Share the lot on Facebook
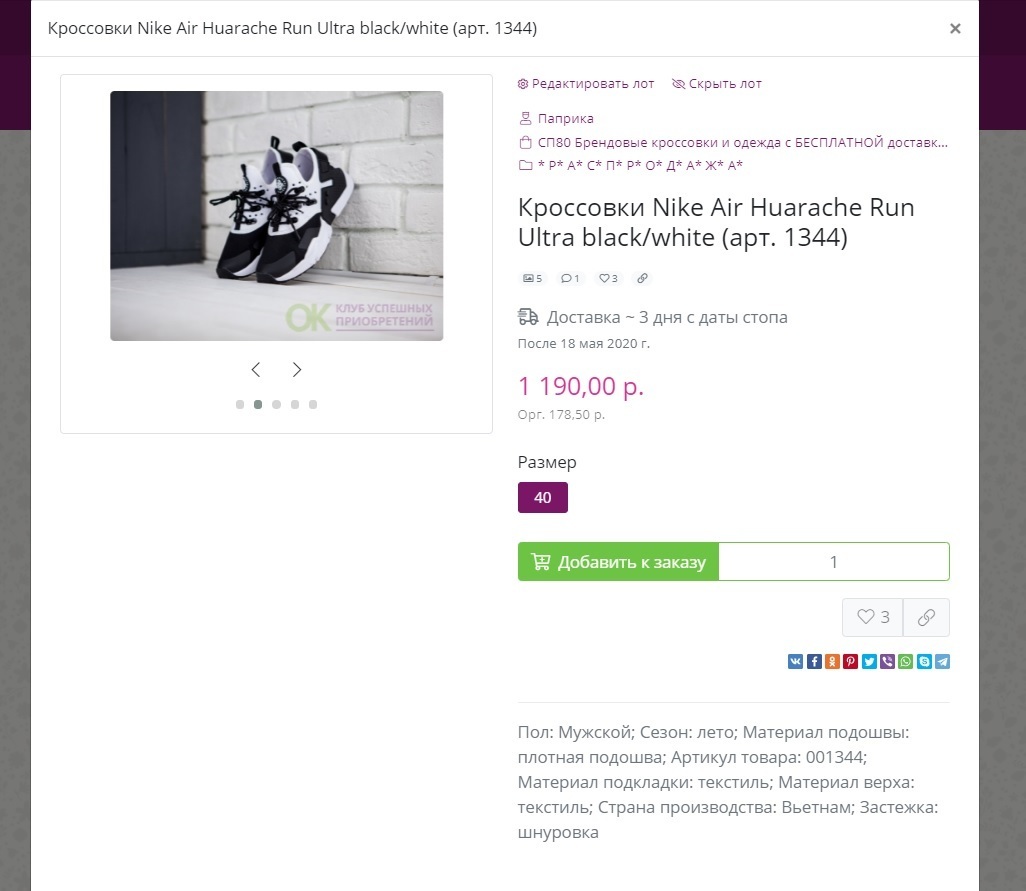 click(x=814, y=661)
